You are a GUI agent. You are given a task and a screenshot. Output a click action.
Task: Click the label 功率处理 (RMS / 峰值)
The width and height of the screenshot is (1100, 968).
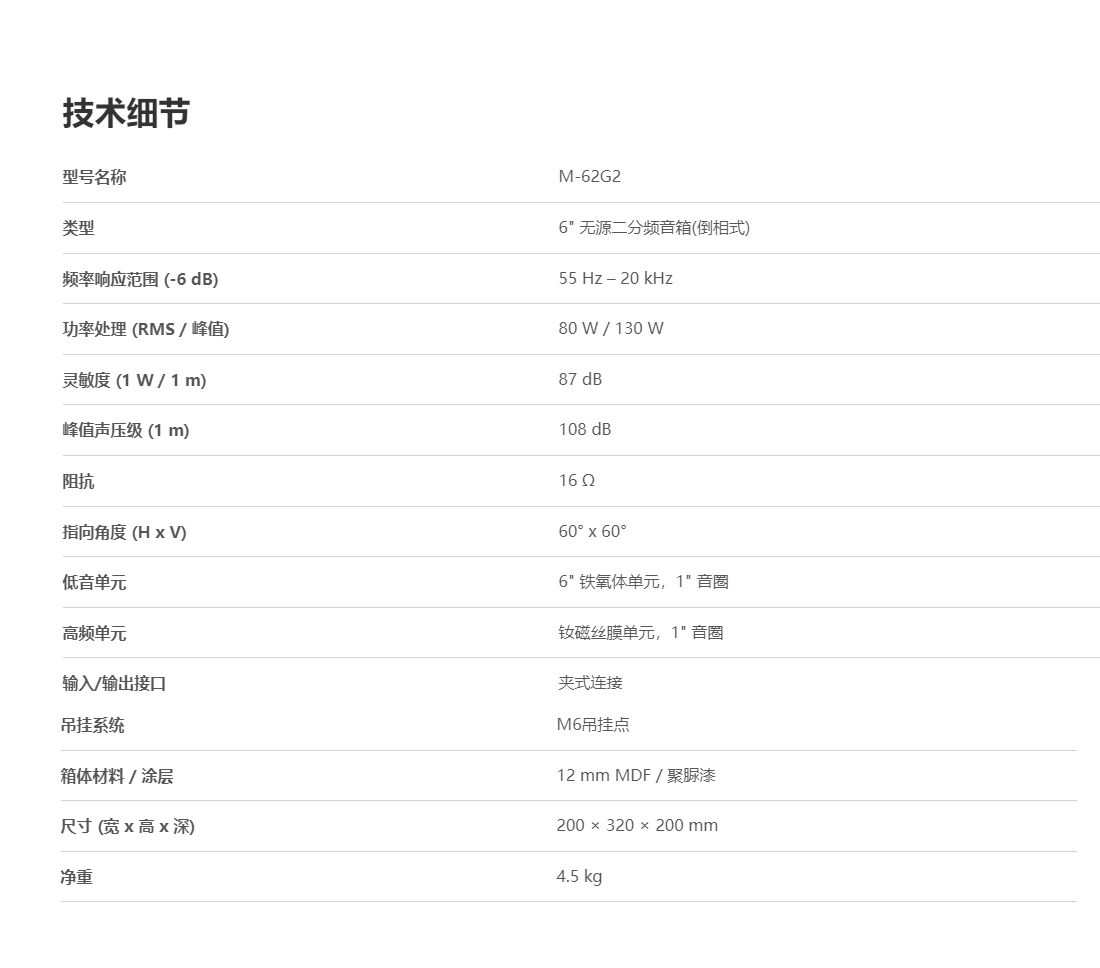[146, 329]
